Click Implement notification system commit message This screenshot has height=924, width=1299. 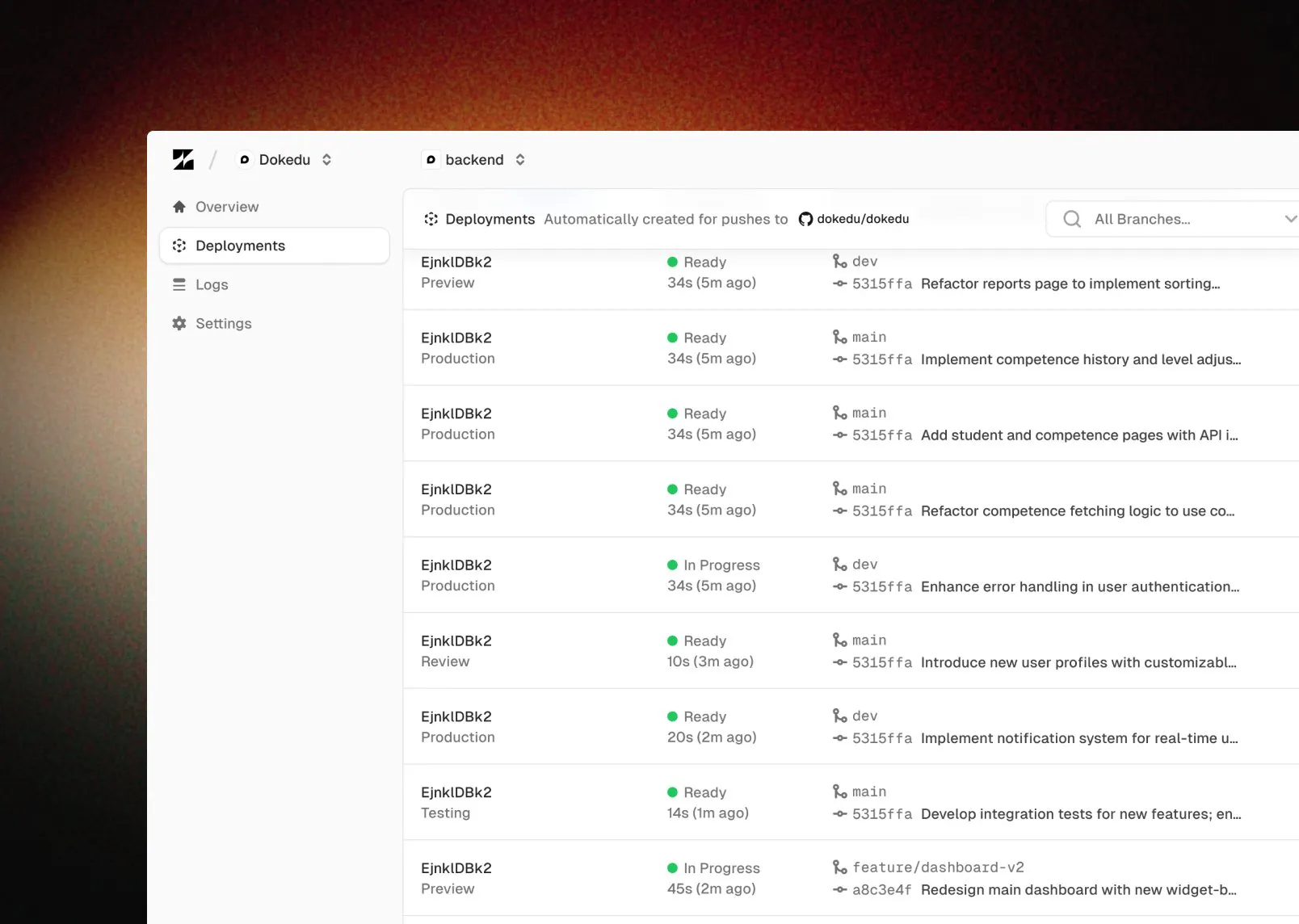click(x=1079, y=738)
